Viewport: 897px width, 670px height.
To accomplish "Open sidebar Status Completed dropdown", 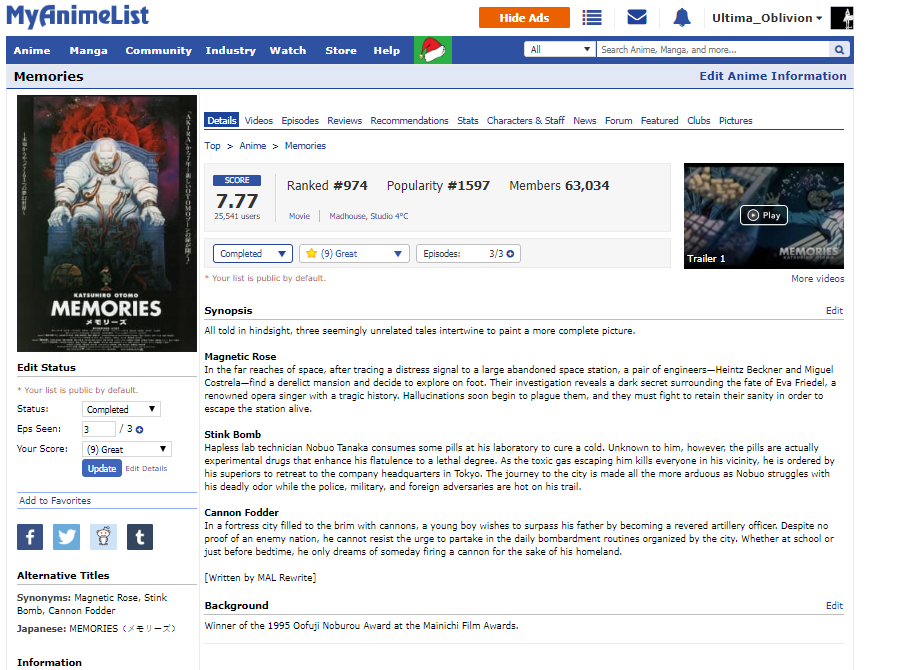I will tap(121, 409).
